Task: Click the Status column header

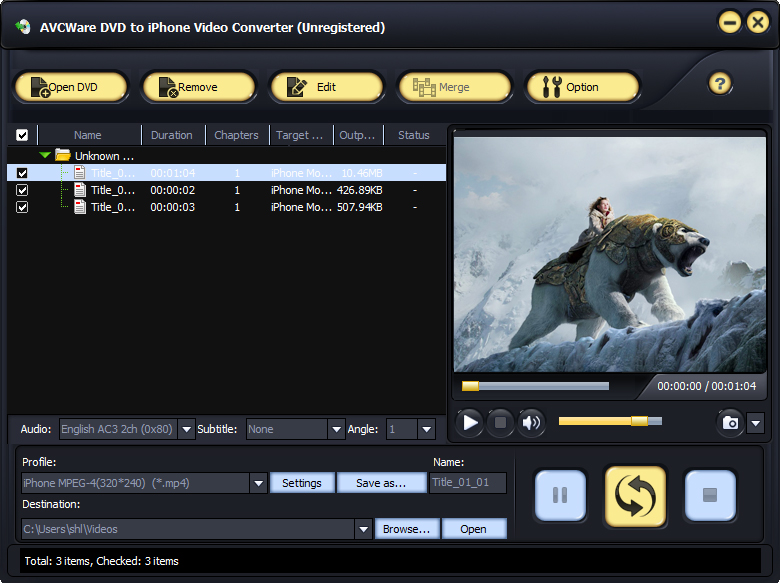Action: (x=413, y=135)
